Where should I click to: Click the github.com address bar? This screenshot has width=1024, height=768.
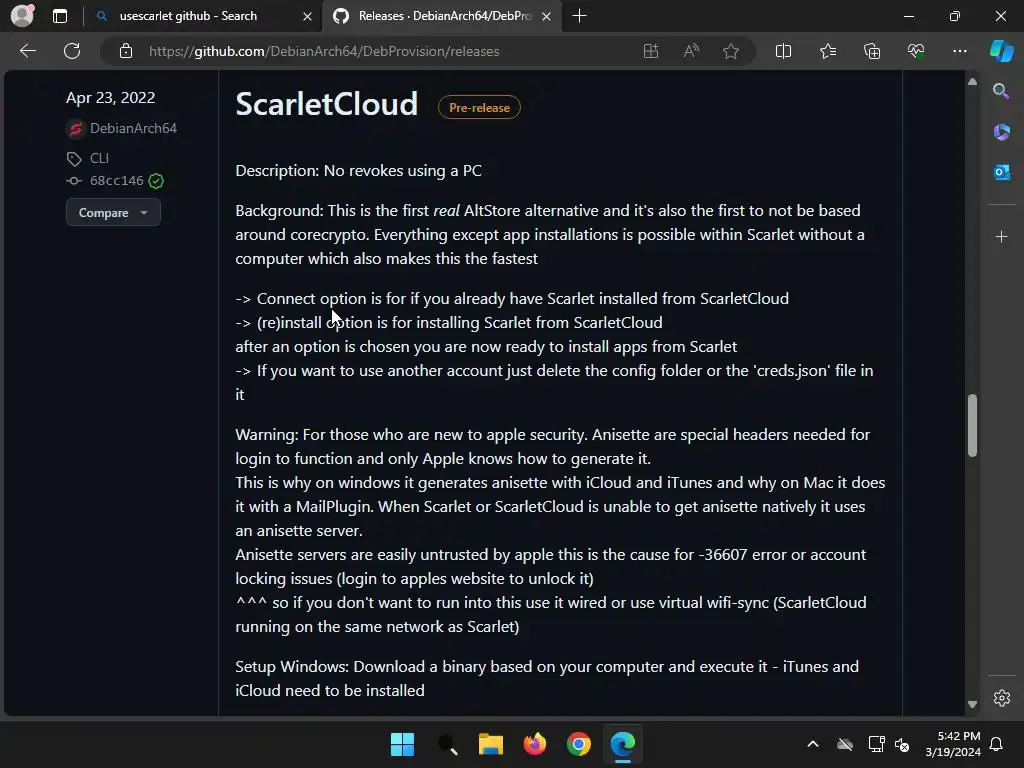point(324,51)
